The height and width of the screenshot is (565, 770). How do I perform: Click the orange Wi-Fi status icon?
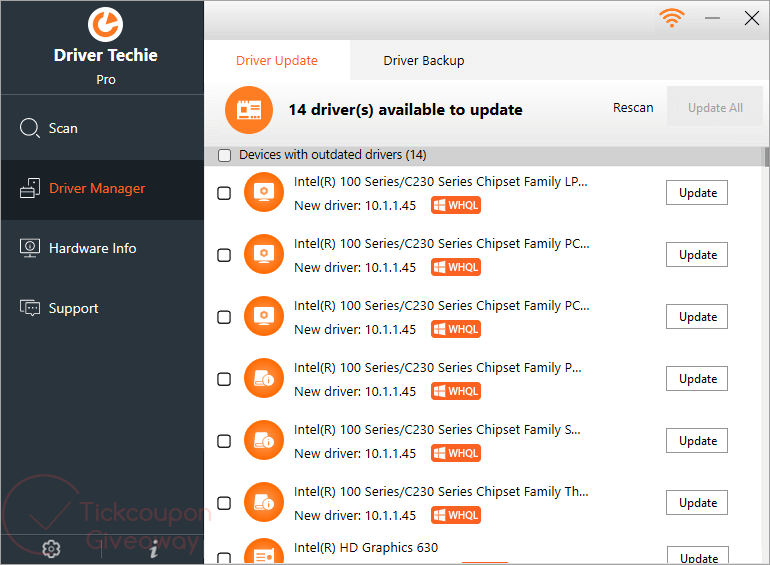coord(671,18)
